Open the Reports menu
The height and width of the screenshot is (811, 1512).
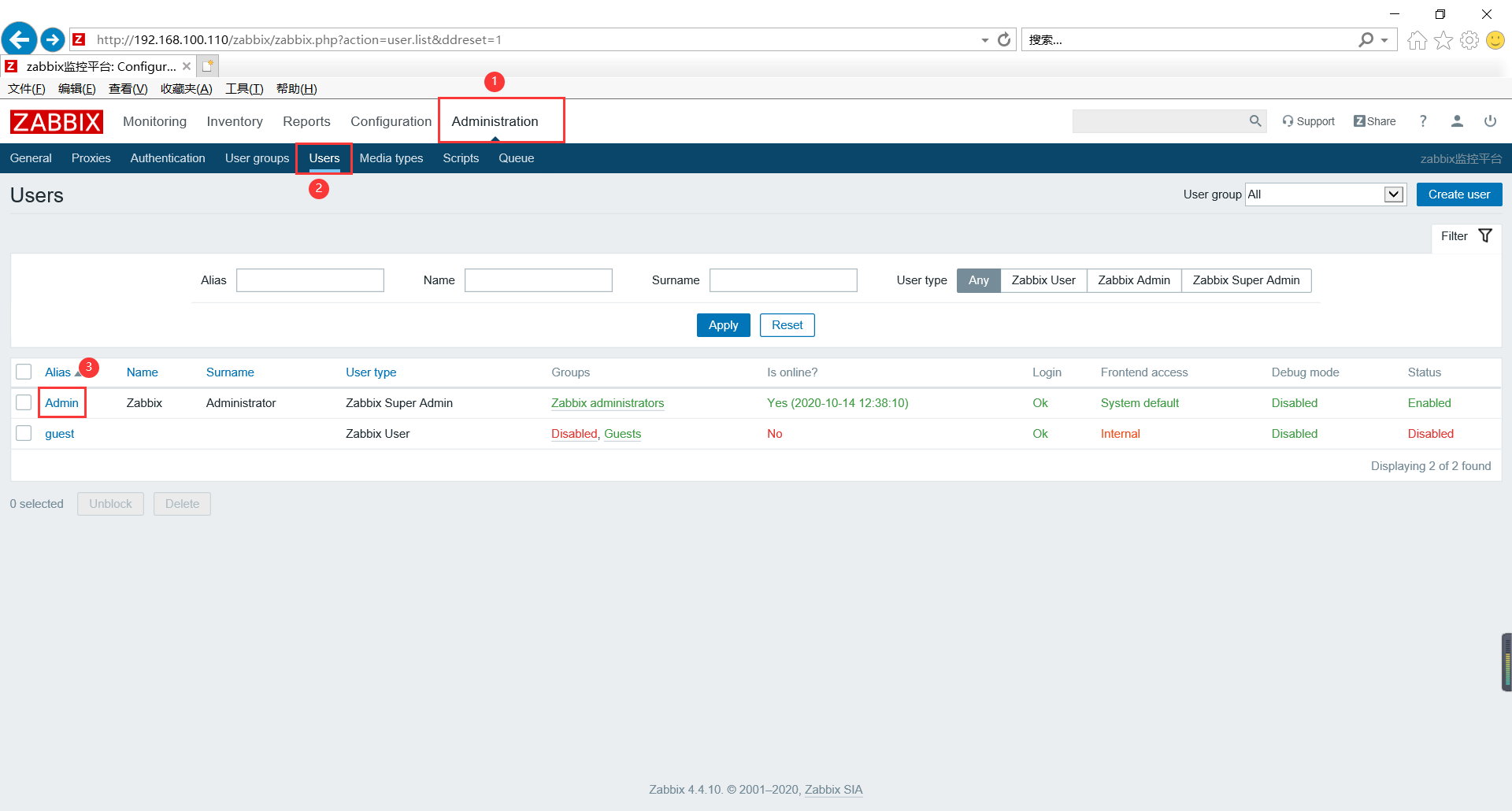coord(306,121)
